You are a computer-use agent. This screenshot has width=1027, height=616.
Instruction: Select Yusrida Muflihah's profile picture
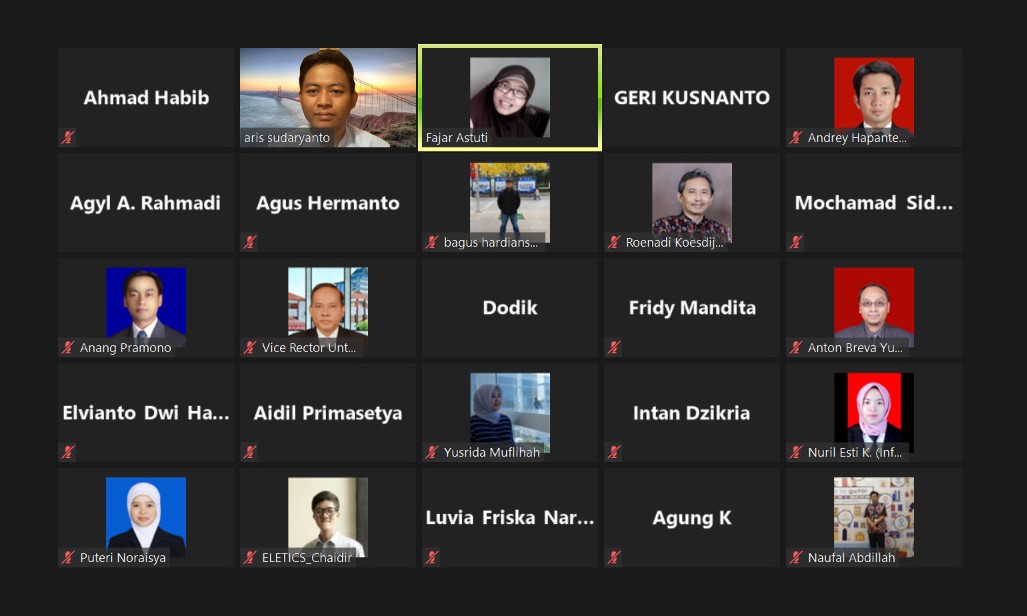510,410
